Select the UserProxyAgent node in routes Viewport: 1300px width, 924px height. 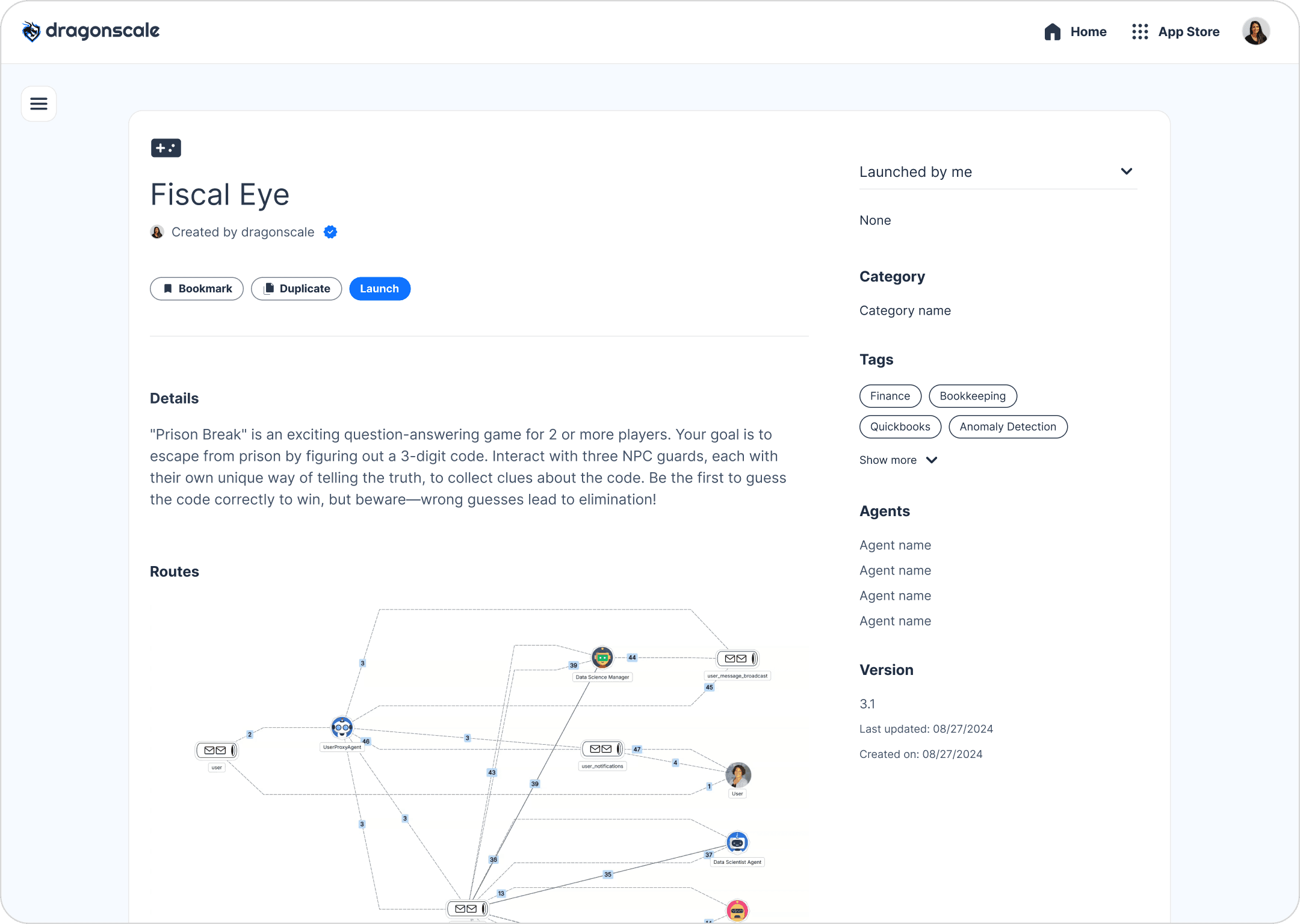pyautogui.click(x=342, y=728)
